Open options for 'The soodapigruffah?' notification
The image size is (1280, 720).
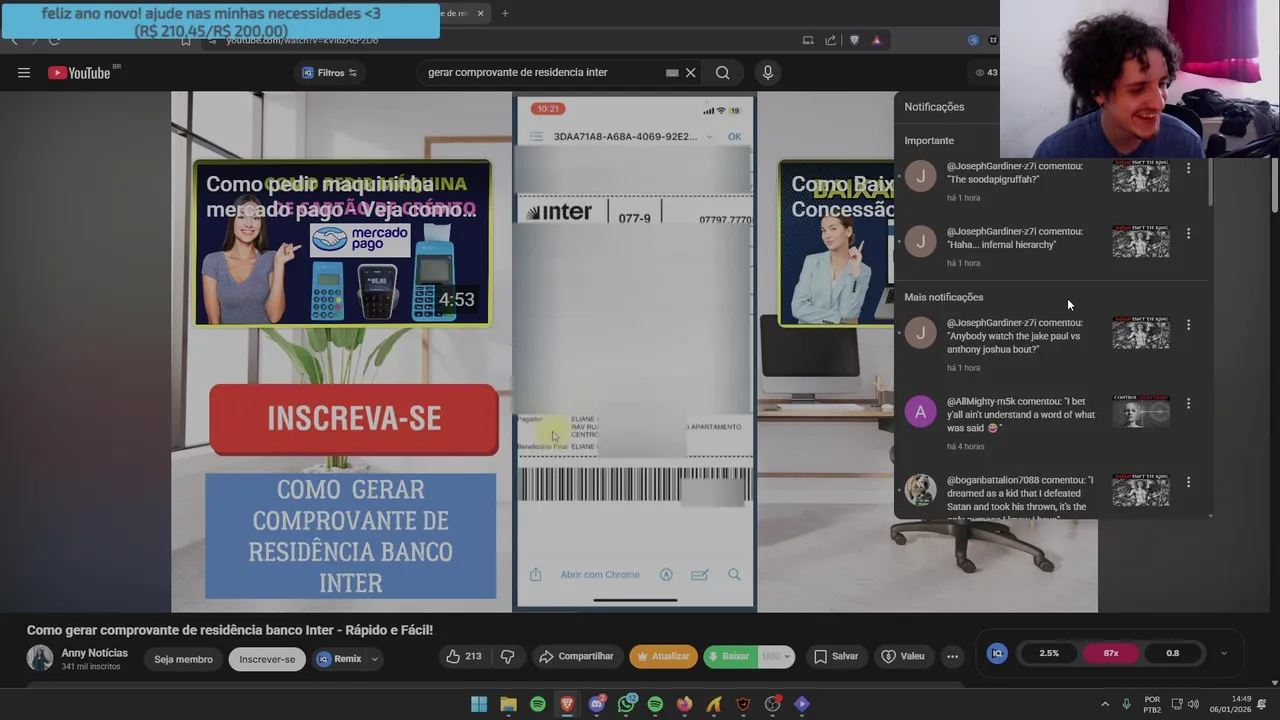pyautogui.click(x=1188, y=169)
